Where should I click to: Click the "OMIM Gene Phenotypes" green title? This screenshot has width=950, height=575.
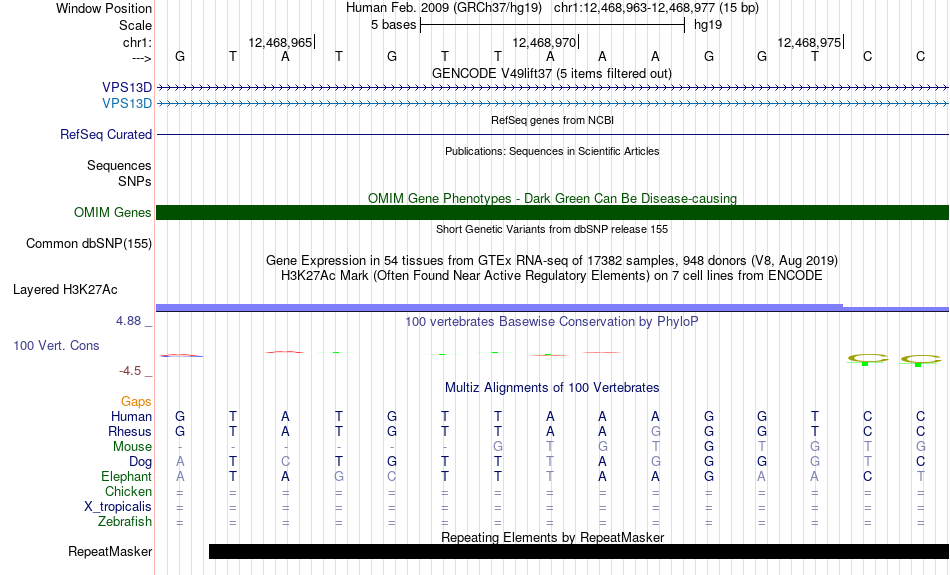pos(552,198)
